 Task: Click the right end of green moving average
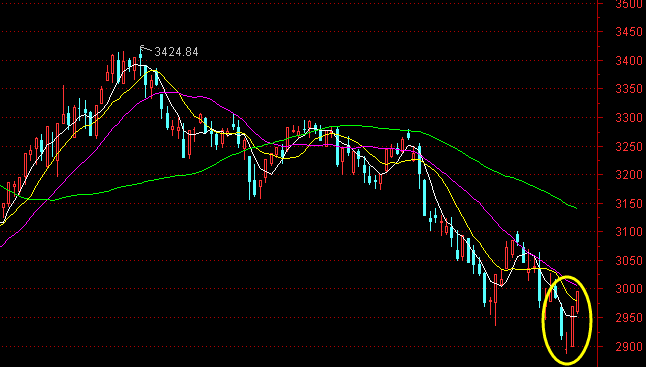point(576,208)
